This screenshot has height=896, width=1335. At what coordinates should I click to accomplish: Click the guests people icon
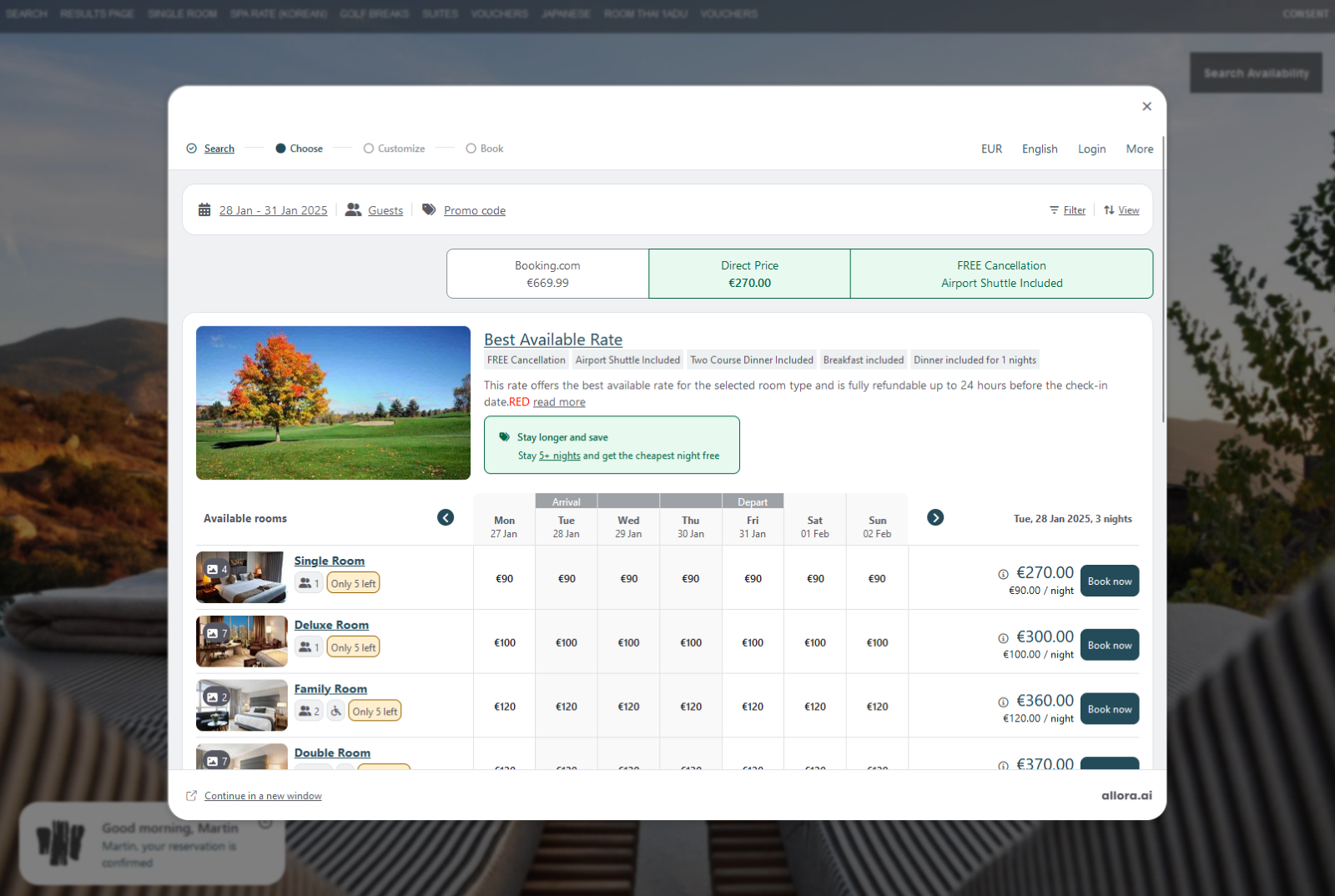pos(354,210)
